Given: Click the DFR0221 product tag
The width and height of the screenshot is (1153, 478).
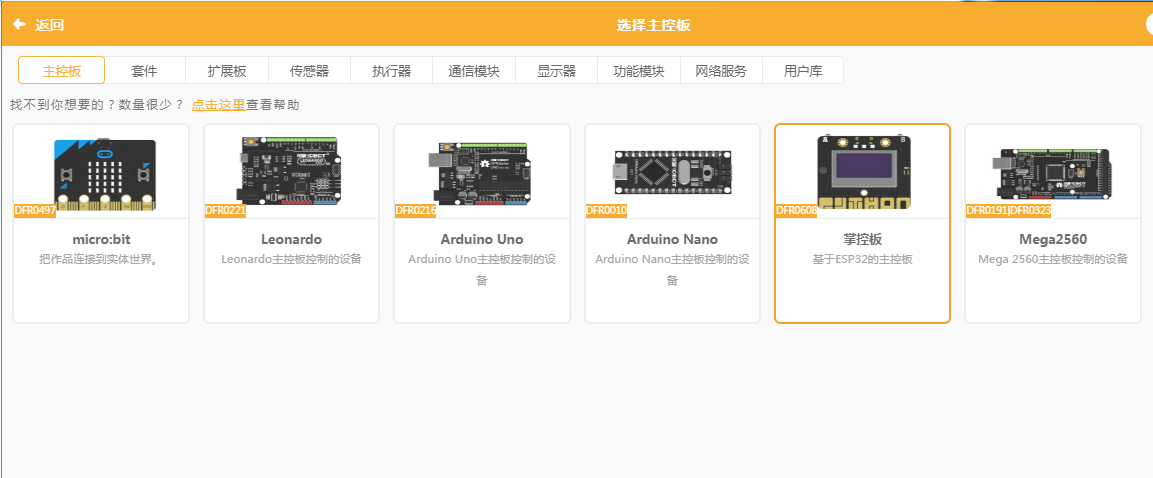Looking at the screenshot, I should tap(225, 210).
